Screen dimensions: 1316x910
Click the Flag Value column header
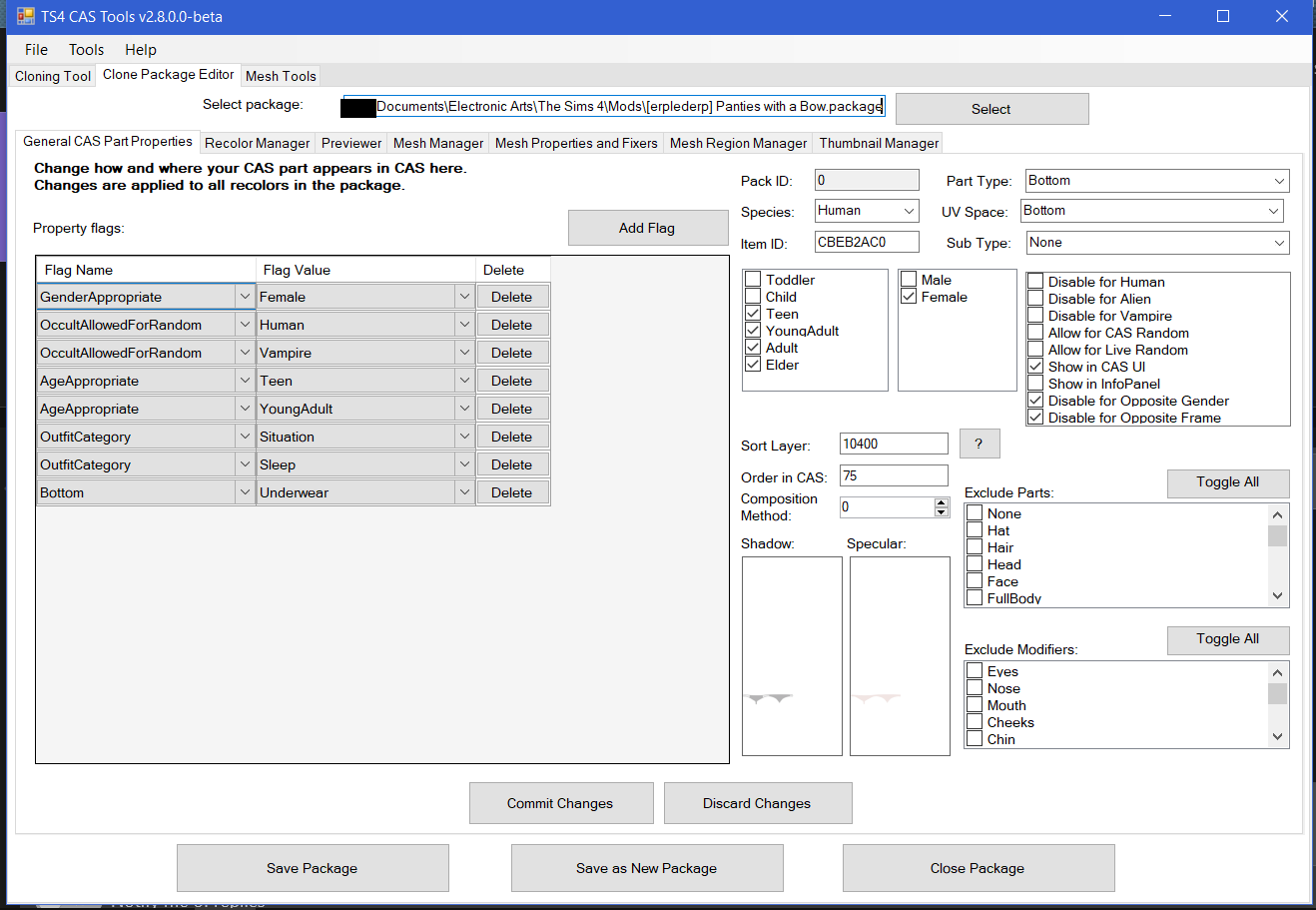[x=365, y=270]
